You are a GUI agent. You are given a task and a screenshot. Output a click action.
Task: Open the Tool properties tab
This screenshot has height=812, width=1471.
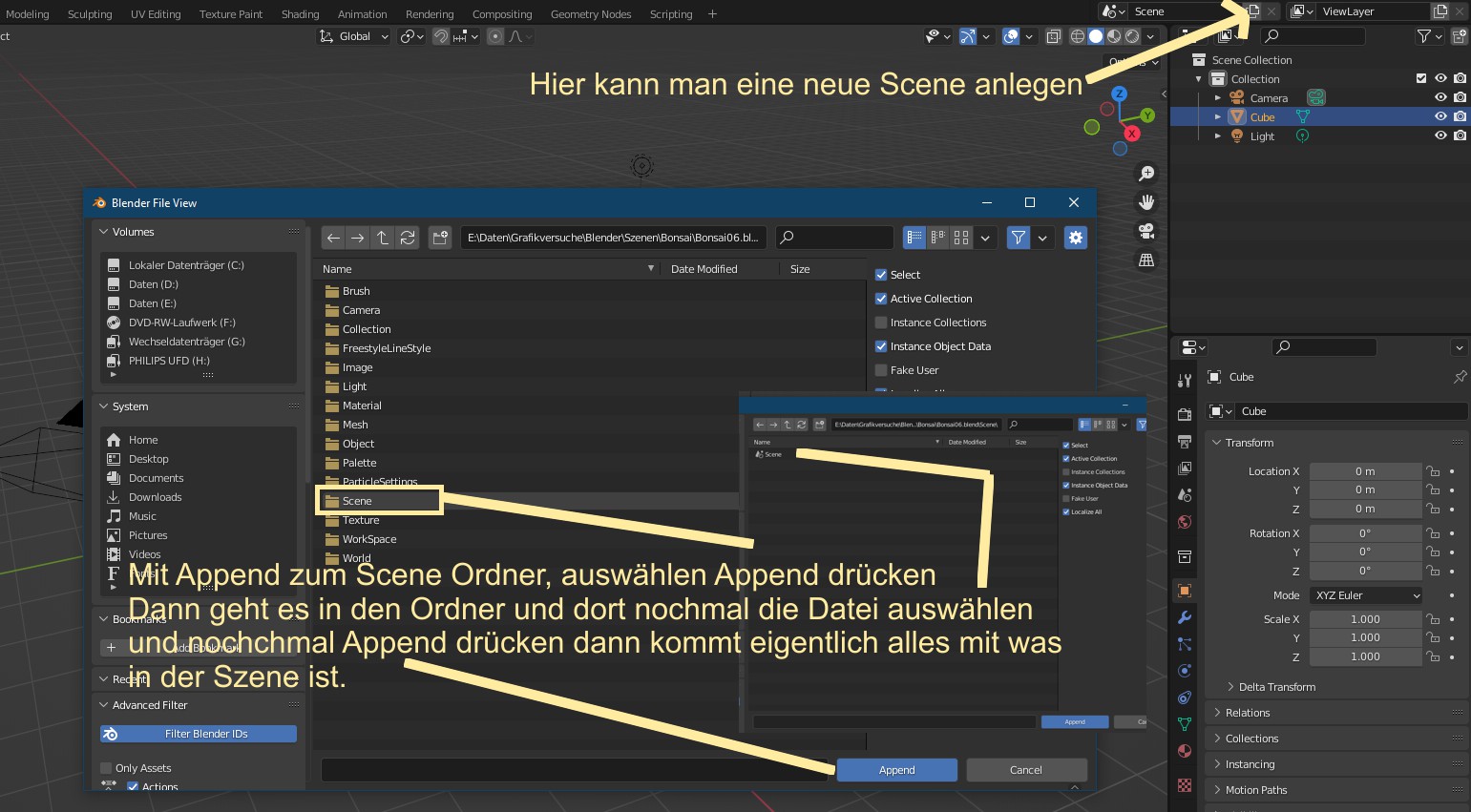tap(1185, 381)
